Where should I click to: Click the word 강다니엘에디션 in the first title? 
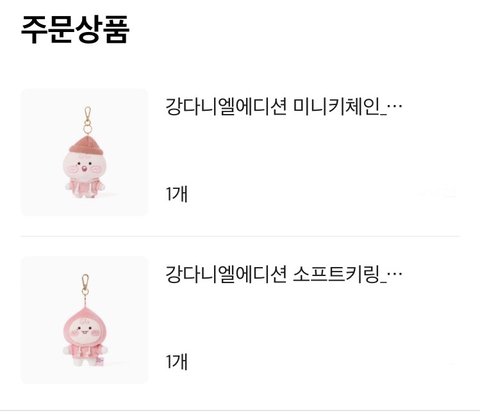click(x=226, y=107)
